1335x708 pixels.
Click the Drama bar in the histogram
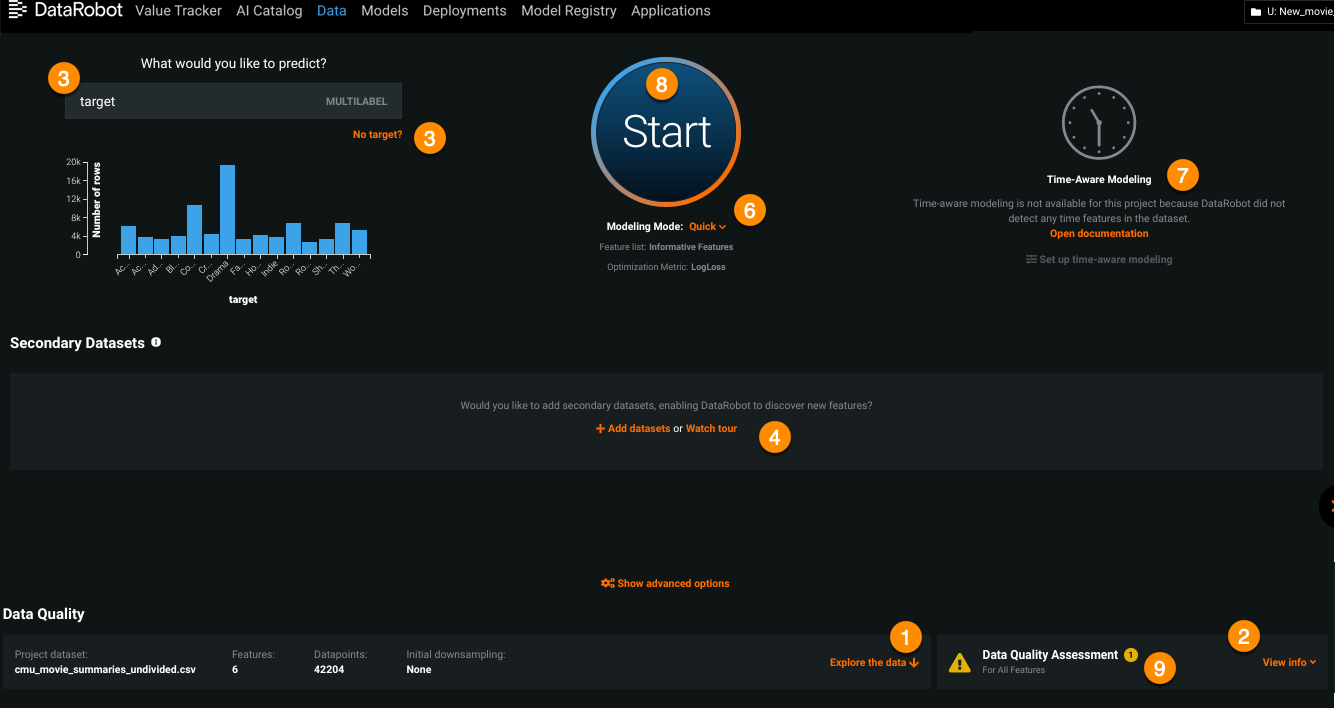(x=227, y=210)
